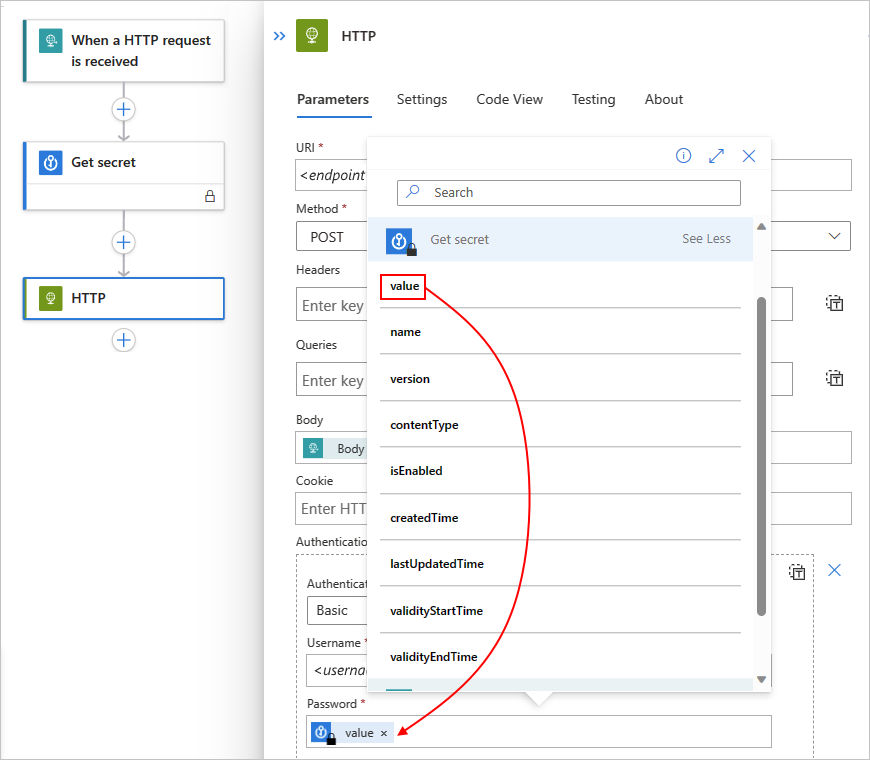Switch to the Settings tab
The width and height of the screenshot is (870, 760).
(x=422, y=99)
